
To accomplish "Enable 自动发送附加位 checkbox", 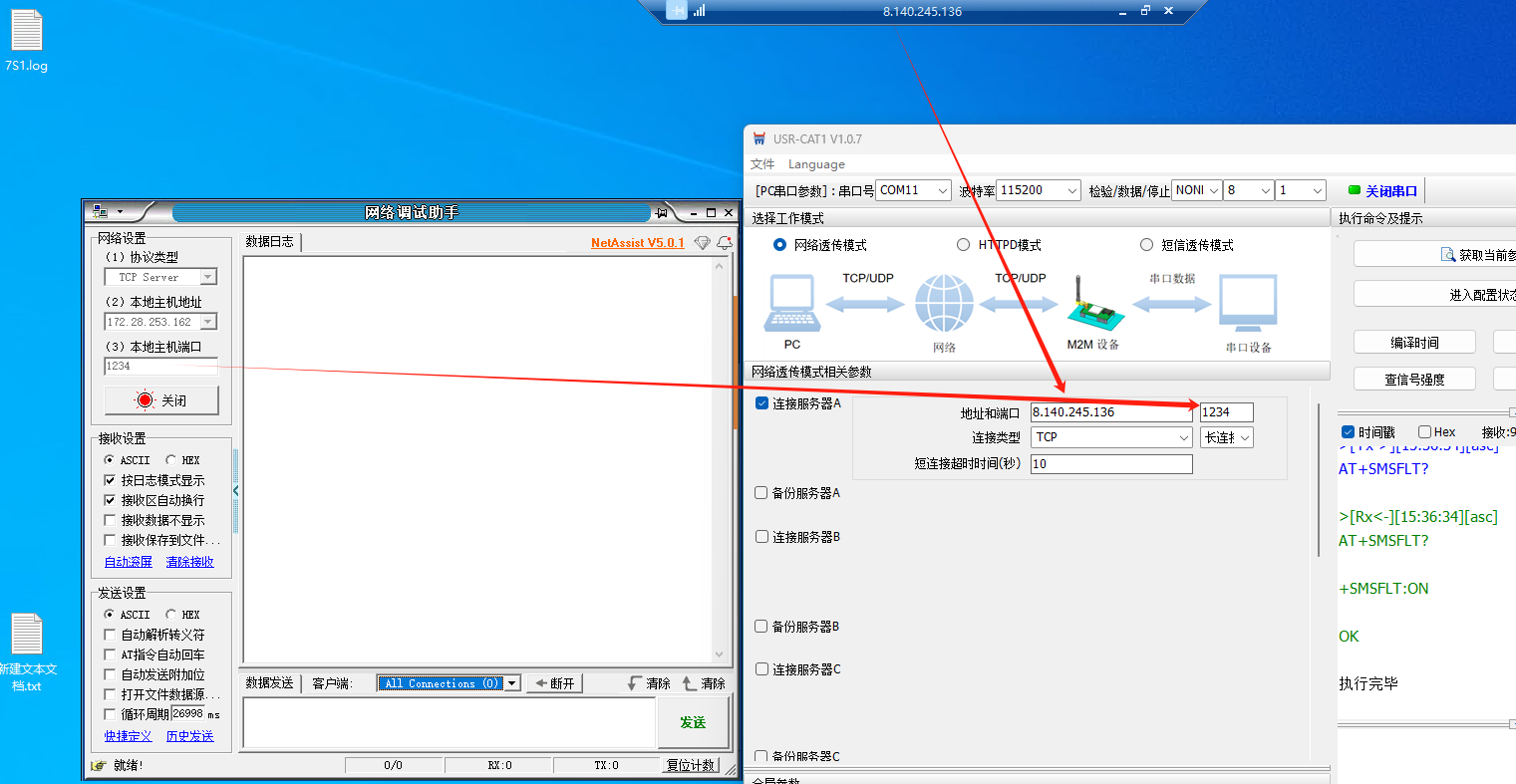I will coord(111,674).
